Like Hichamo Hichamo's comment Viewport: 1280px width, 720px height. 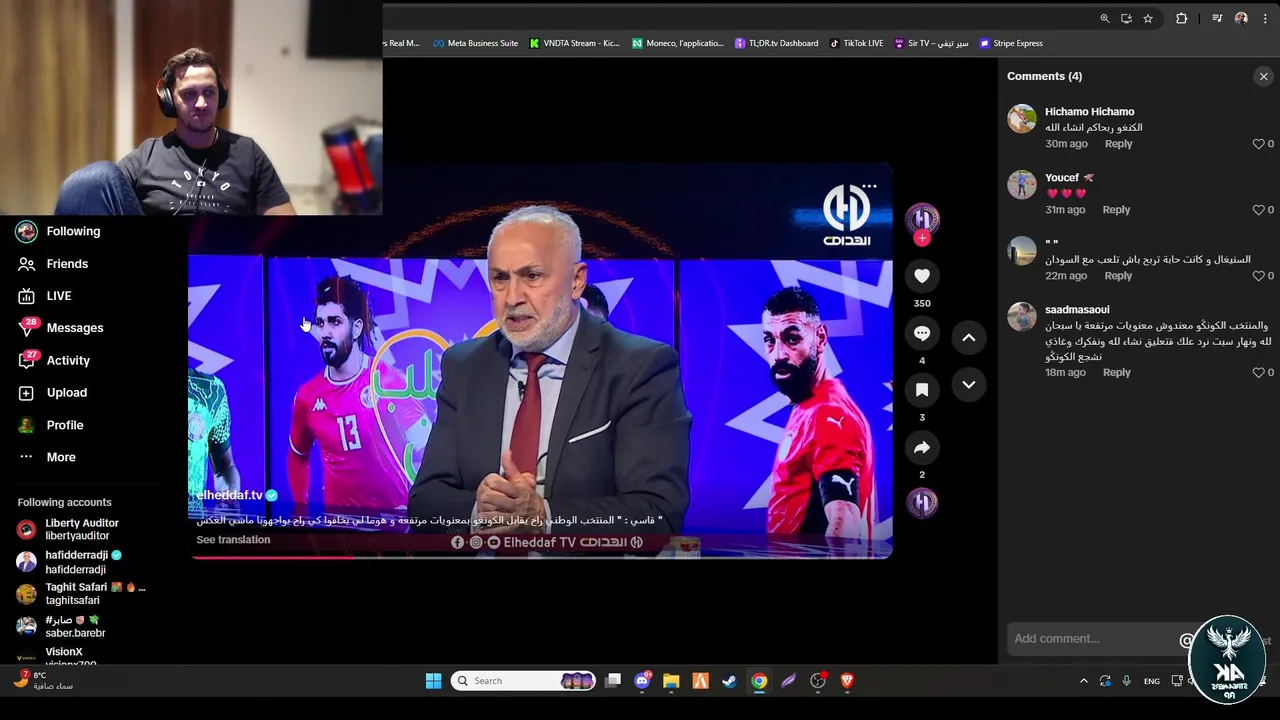[1259, 144]
